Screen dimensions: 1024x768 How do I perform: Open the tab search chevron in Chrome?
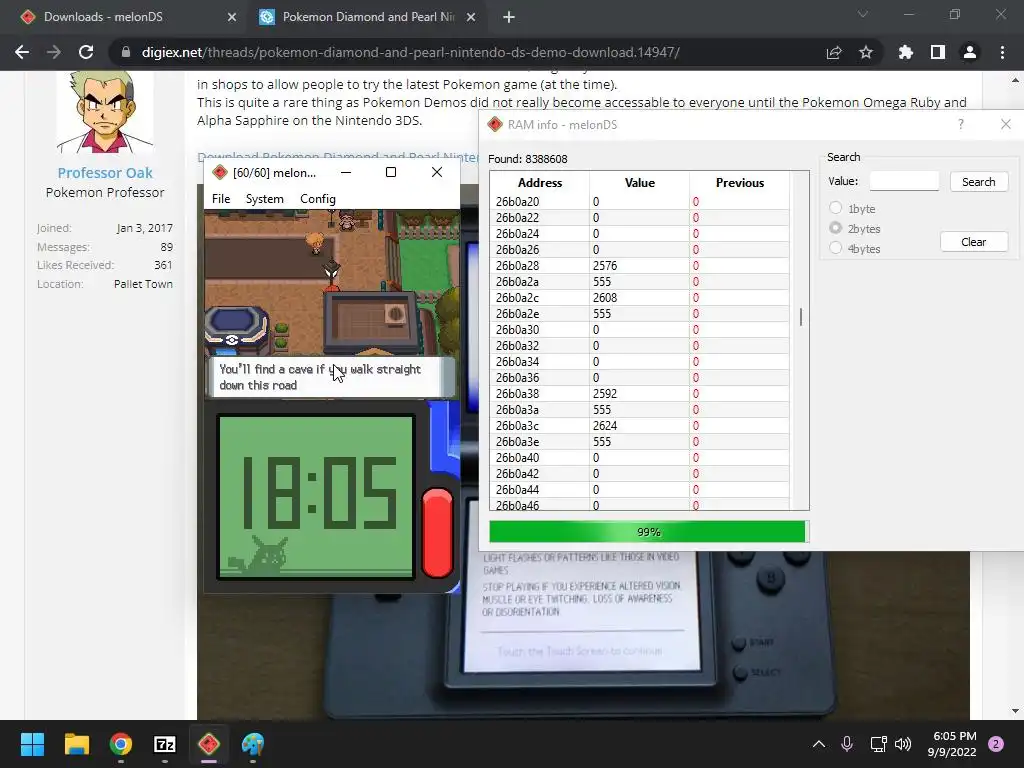click(x=863, y=14)
